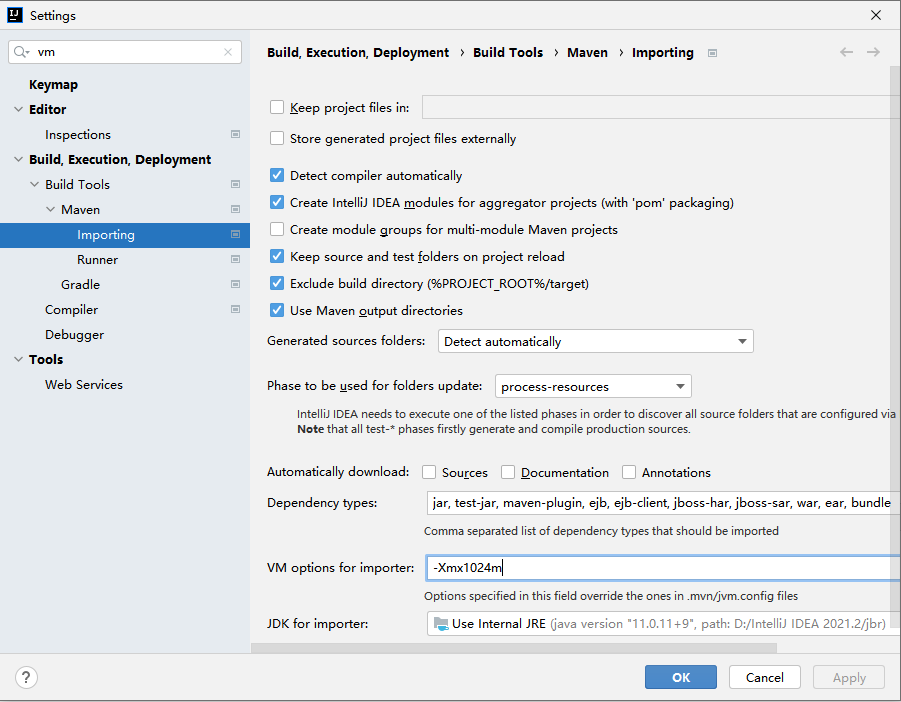Close the Settings dialog window
901x702 pixels.
coord(876,15)
